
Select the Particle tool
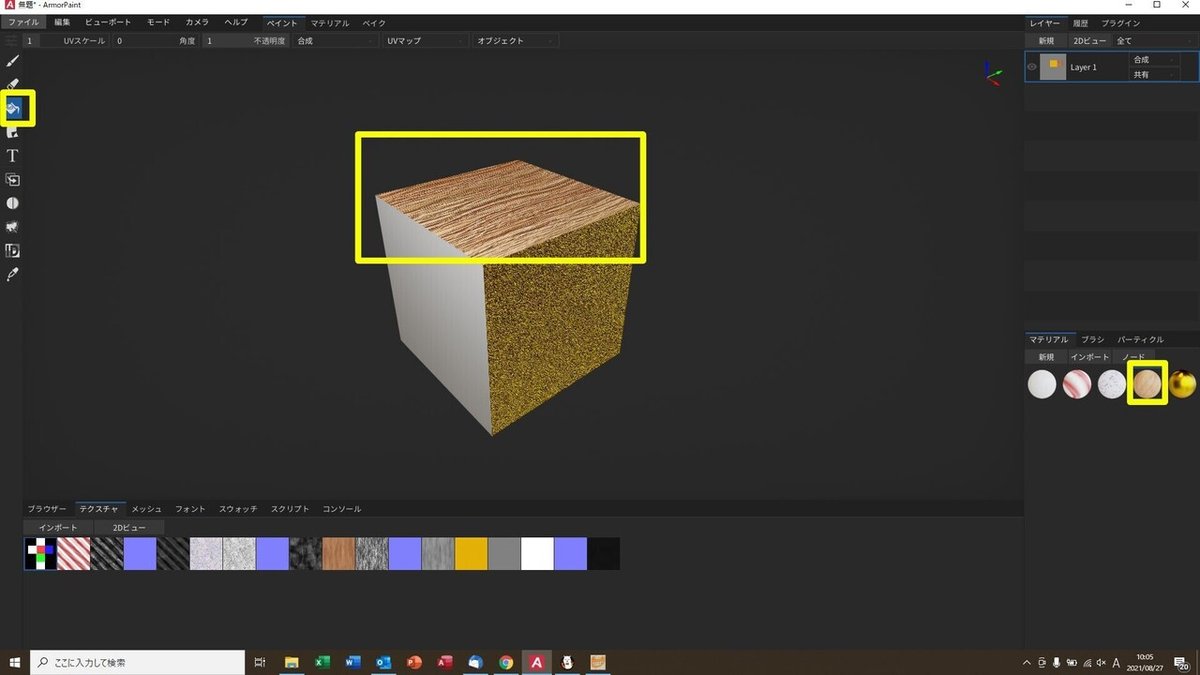(13, 227)
